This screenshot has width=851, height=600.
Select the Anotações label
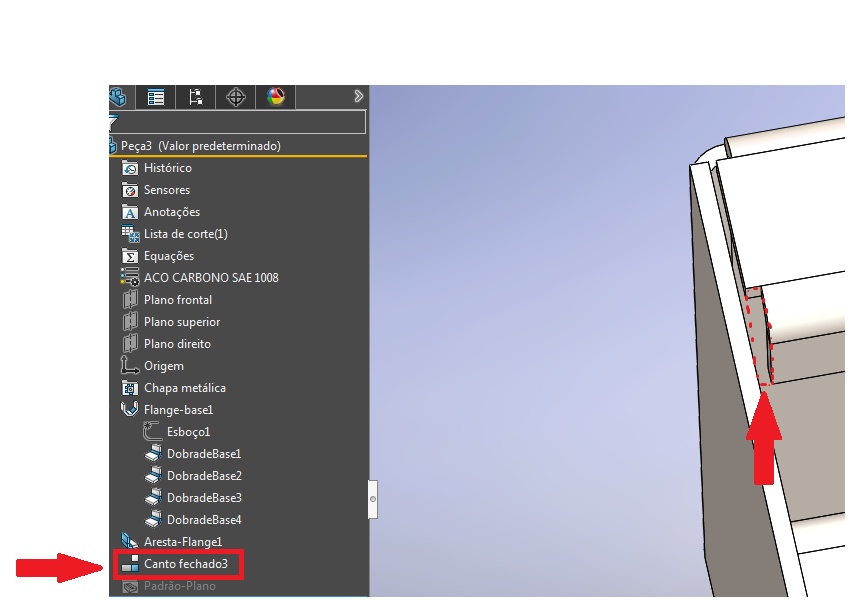tap(172, 212)
